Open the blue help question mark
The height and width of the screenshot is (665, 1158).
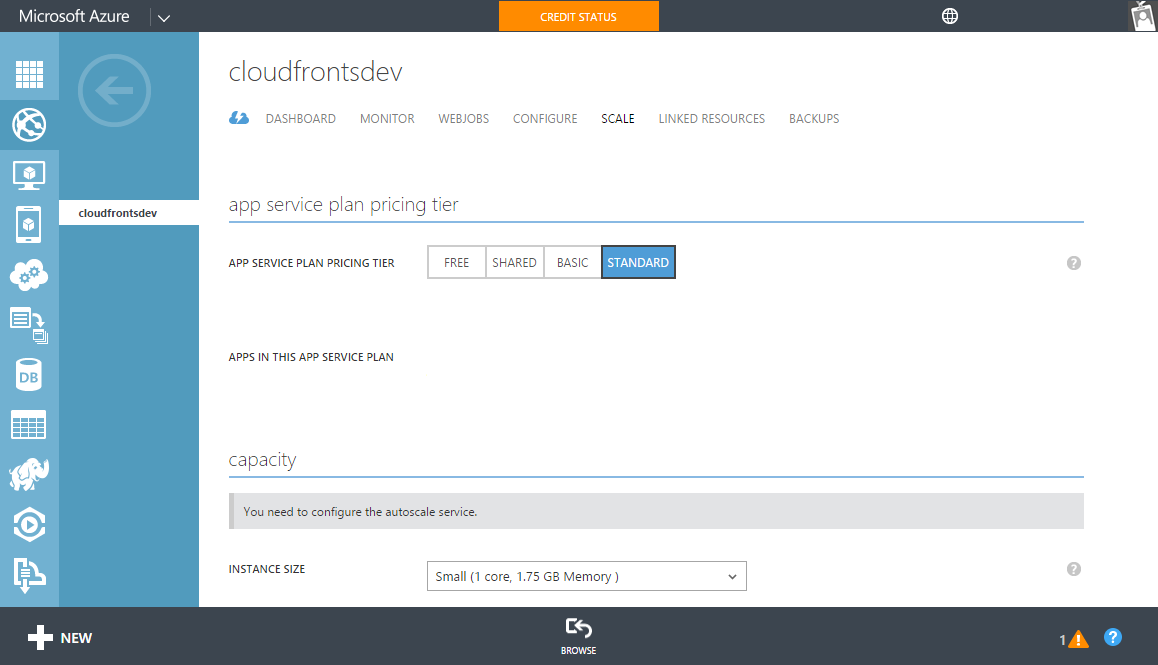tap(1113, 637)
